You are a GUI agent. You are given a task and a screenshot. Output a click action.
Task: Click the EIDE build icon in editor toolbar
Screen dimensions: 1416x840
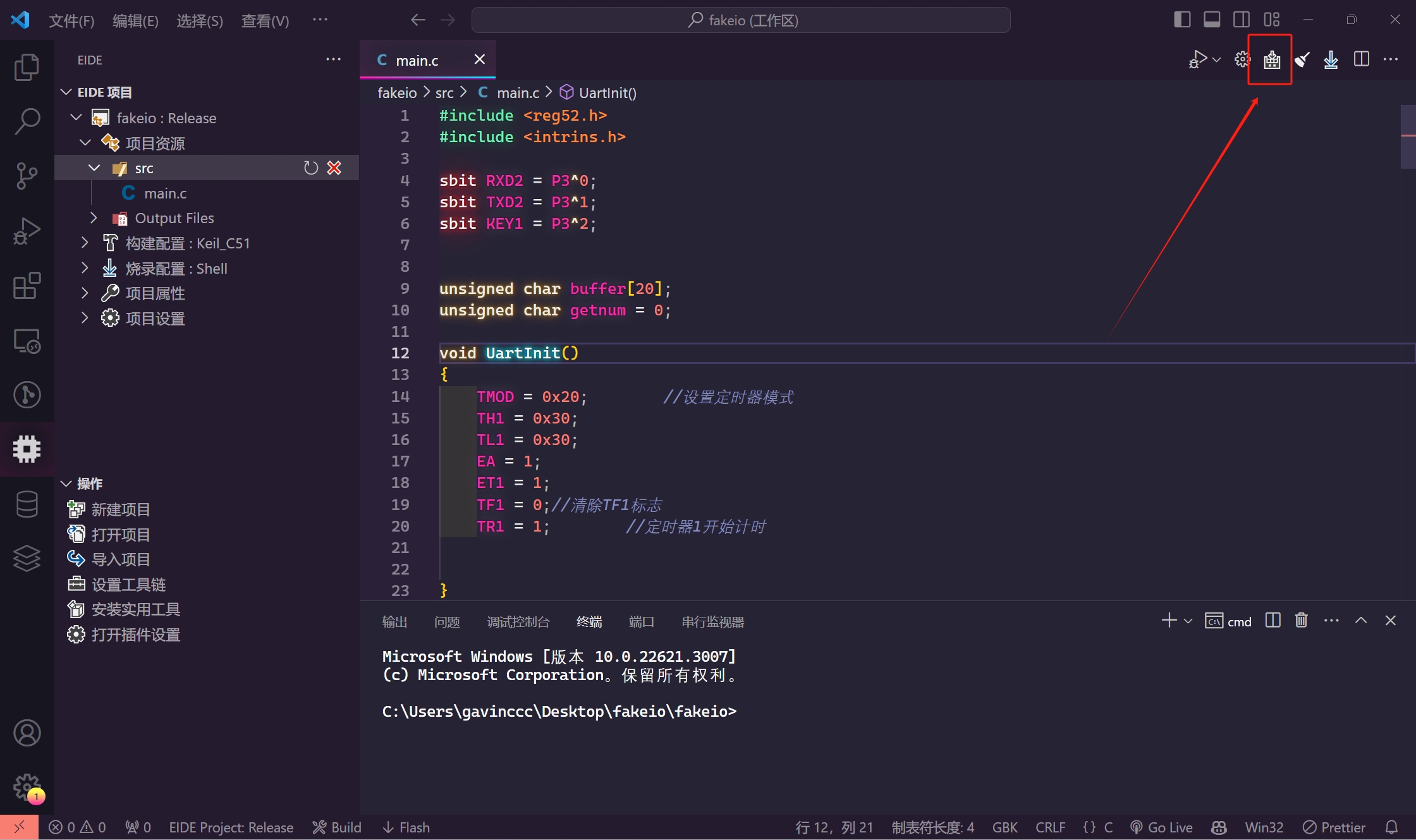(x=1272, y=60)
